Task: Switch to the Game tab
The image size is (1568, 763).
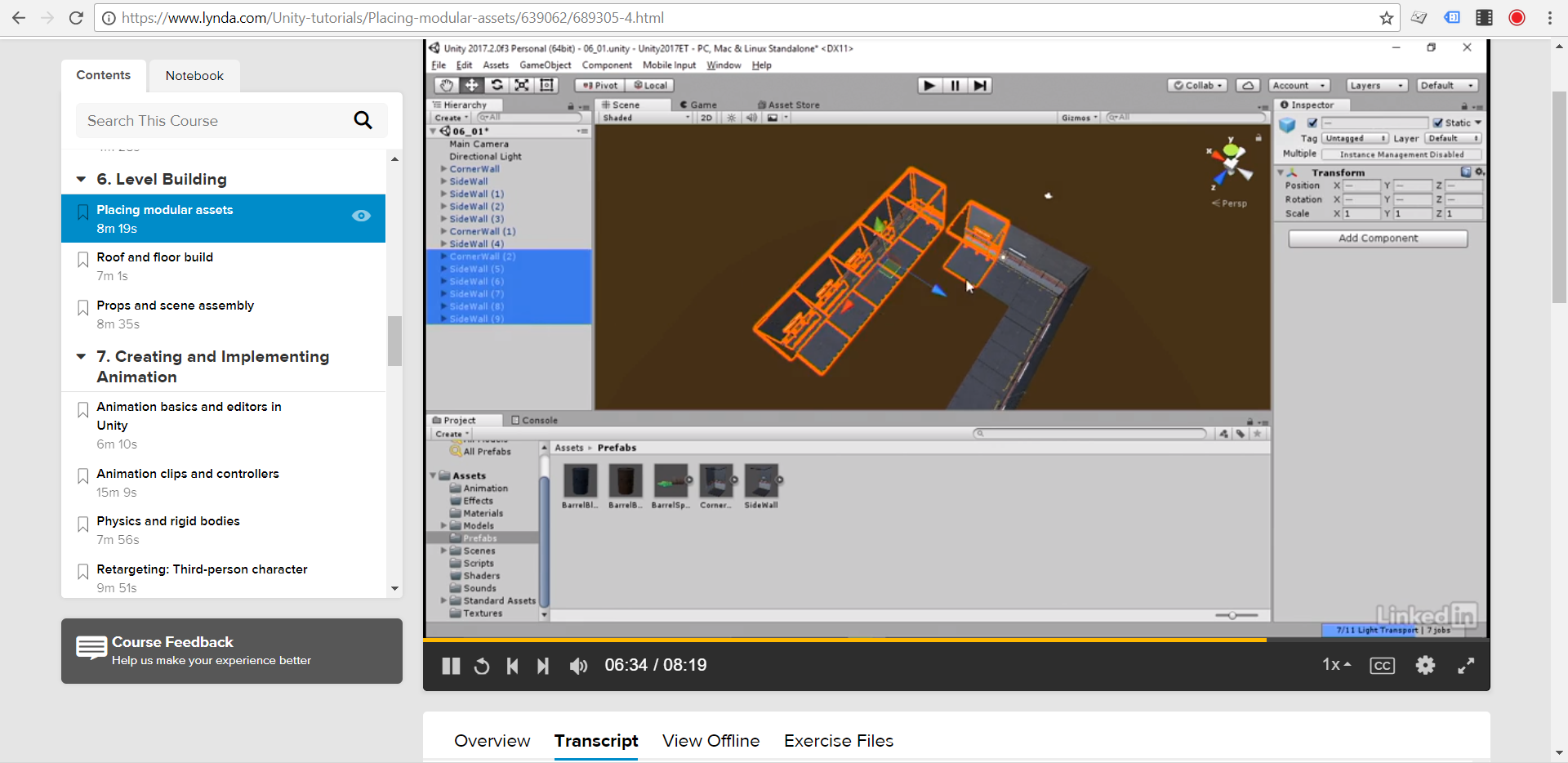Action: click(698, 105)
